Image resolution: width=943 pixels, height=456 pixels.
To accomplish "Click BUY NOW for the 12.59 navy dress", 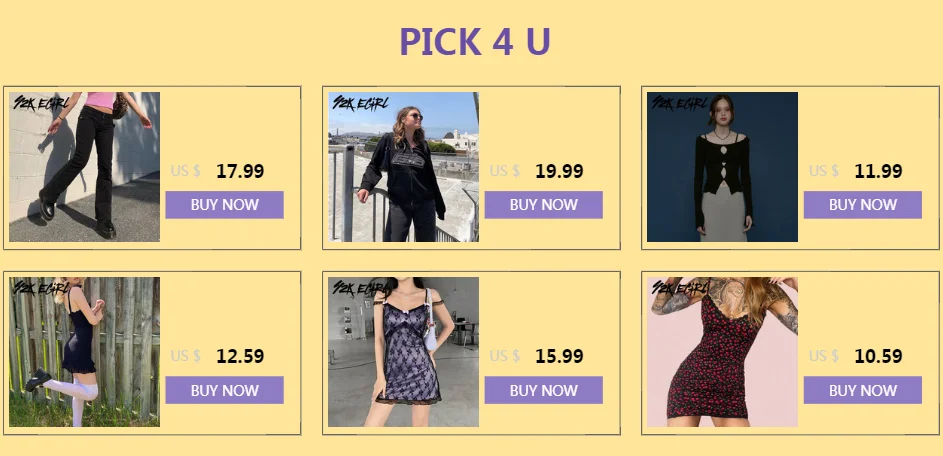I will coord(224,390).
